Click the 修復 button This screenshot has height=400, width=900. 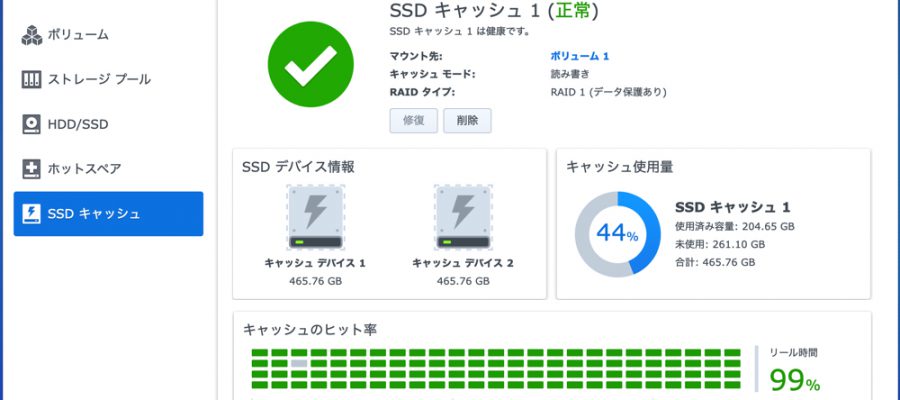(413, 121)
